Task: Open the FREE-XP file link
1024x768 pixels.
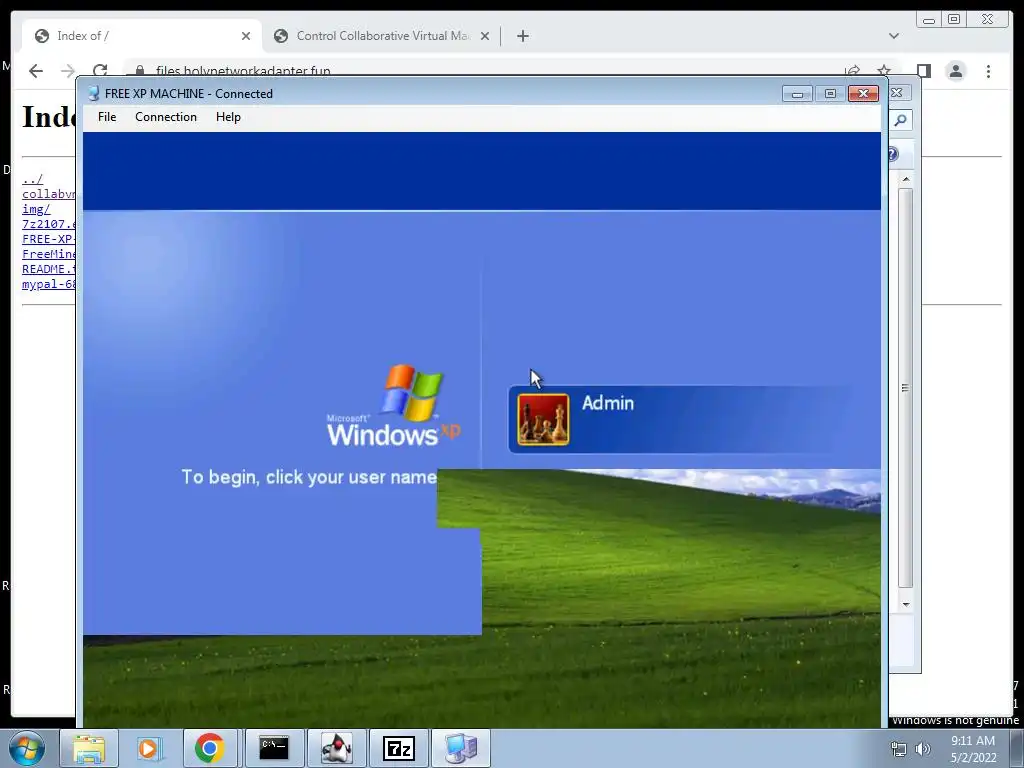Action: (x=48, y=239)
